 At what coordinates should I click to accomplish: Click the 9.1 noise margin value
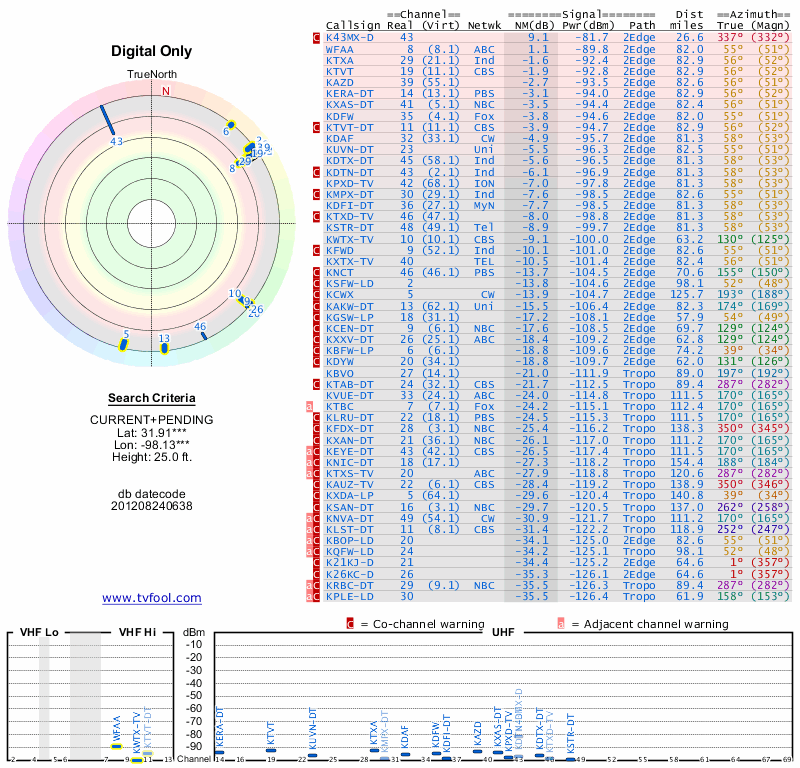click(538, 37)
